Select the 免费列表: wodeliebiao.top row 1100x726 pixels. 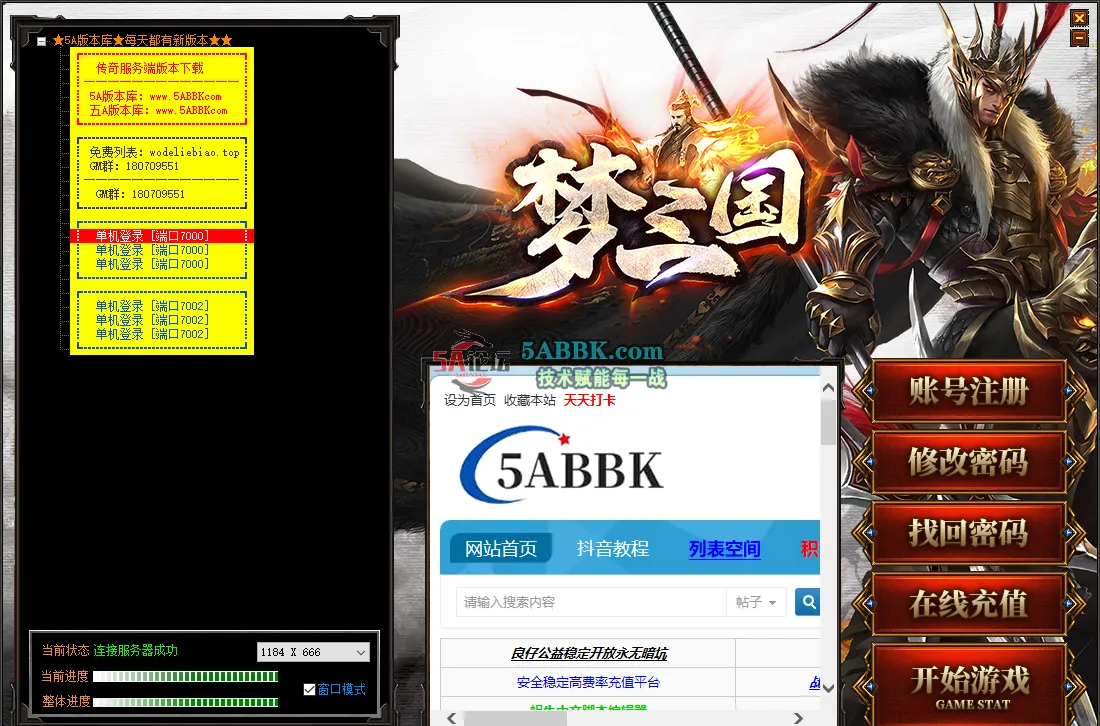(164, 152)
